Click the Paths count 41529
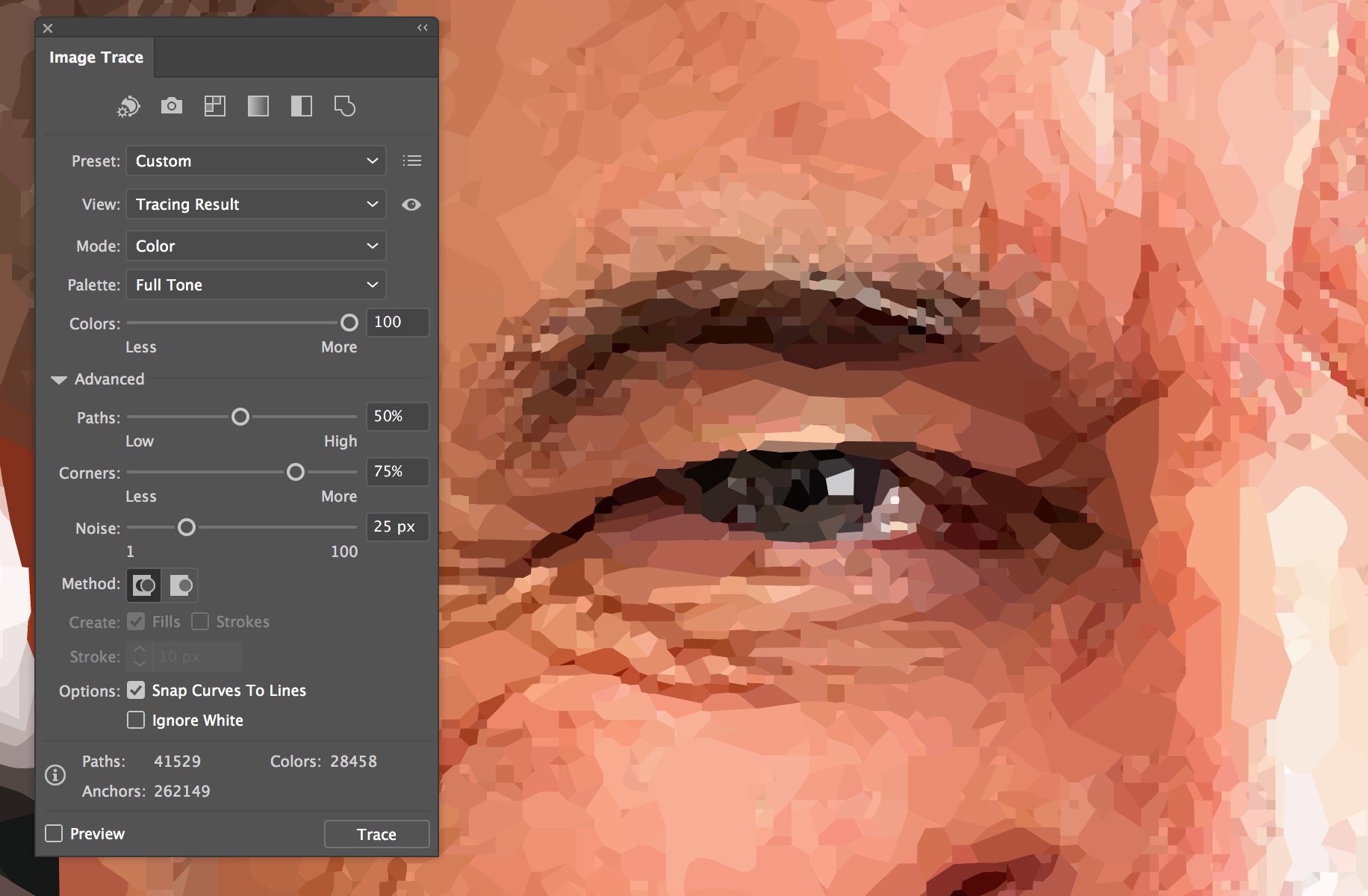Screen dimensions: 1368x896 [x=177, y=761]
